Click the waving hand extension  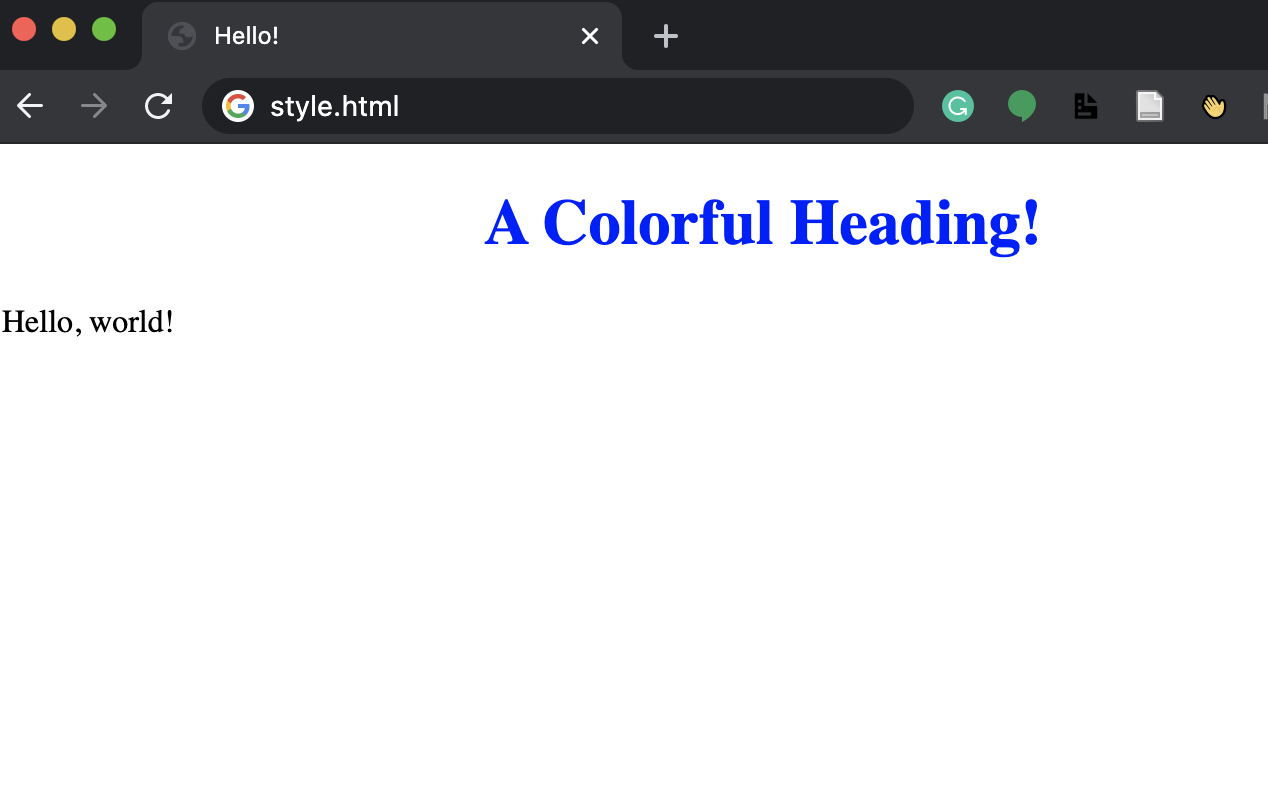1213,106
